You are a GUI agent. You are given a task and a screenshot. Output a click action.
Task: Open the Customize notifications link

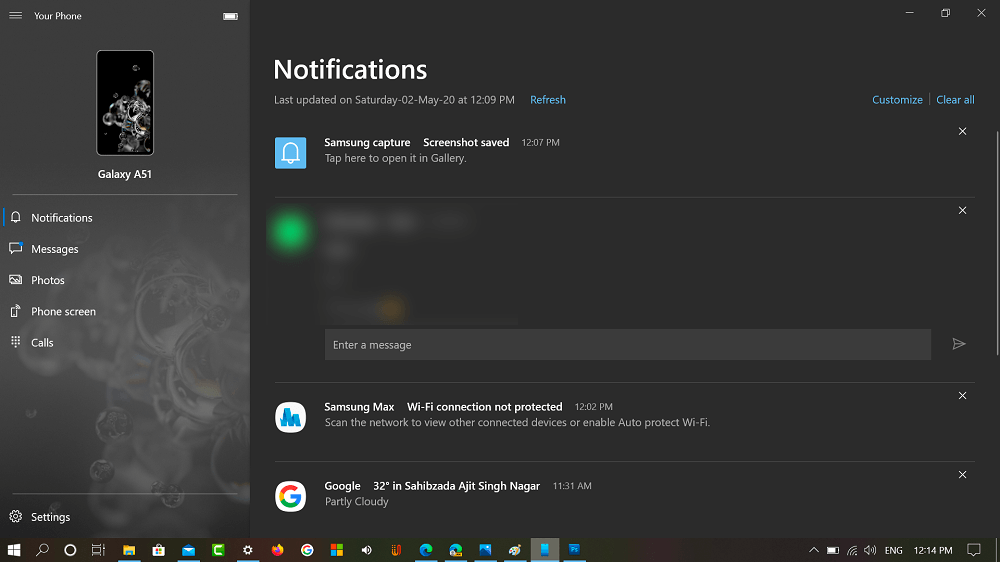coord(897,100)
